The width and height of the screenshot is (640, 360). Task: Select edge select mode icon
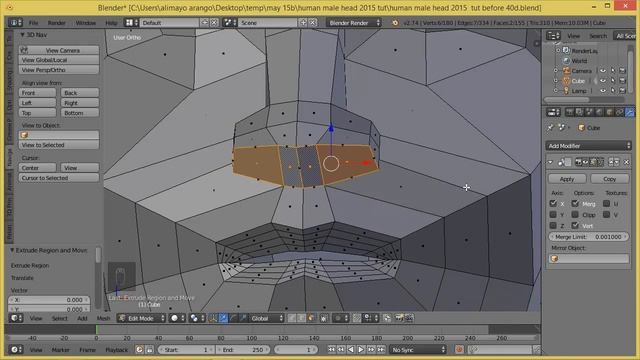click(301, 318)
